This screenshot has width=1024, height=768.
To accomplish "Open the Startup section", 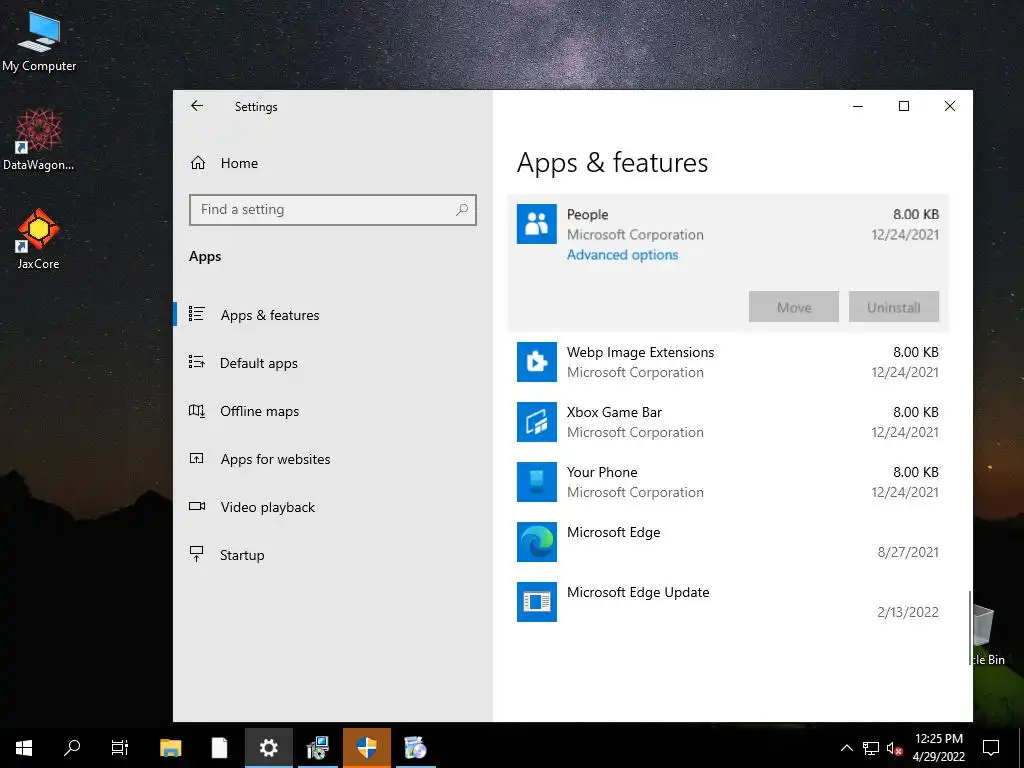I will tap(333, 554).
